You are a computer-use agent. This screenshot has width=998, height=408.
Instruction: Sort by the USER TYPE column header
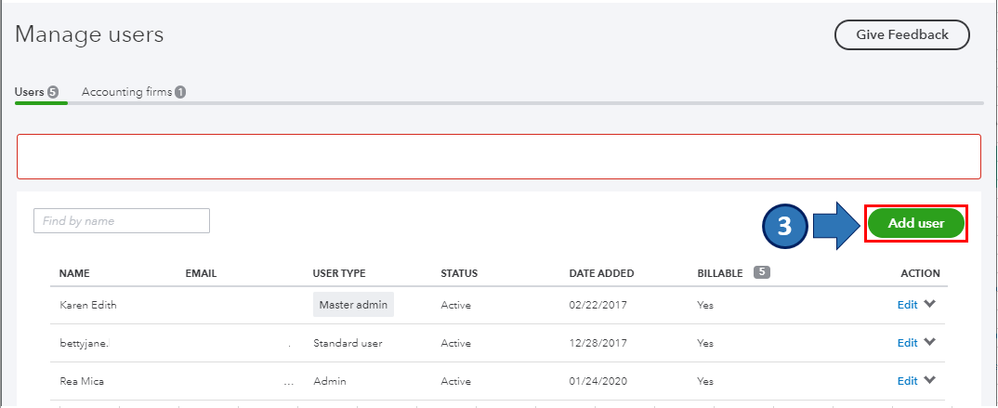tap(339, 273)
